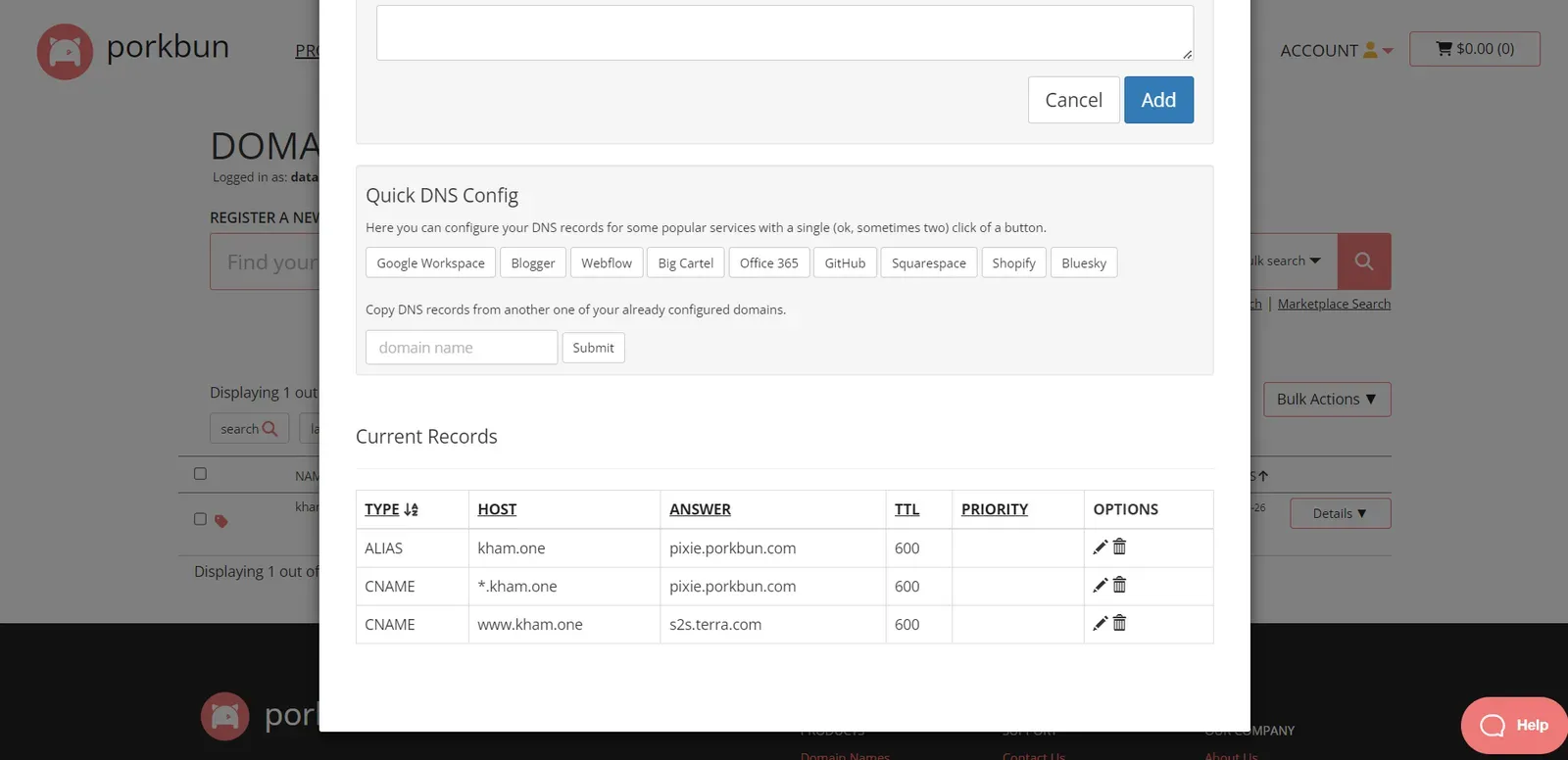Image resolution: width=1568 pixels, height=760 pixels.
Task: Click the search filter button in domain list
Action: pyautogui.click(x=249, y=428)
